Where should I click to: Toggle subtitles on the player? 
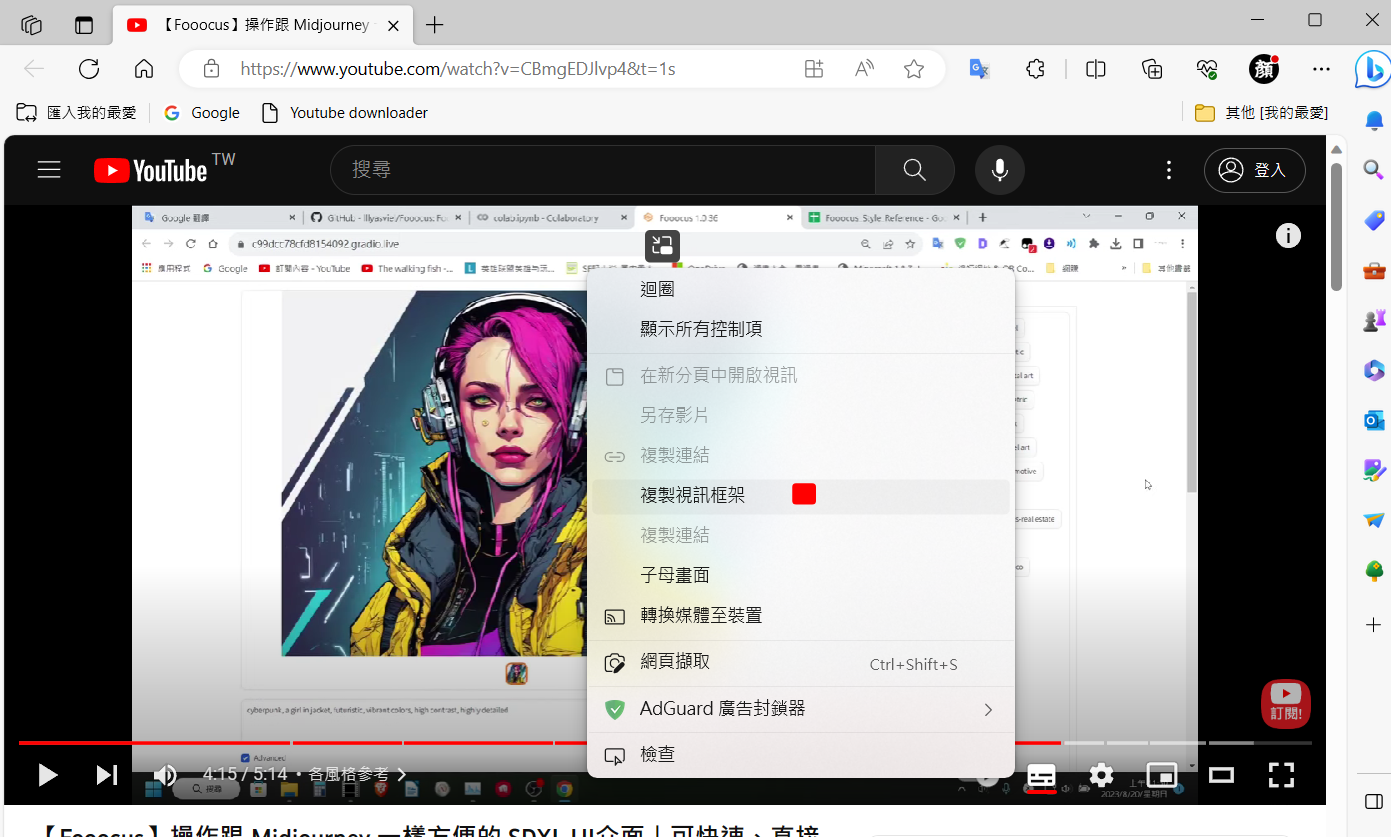tap(1041, 775)
